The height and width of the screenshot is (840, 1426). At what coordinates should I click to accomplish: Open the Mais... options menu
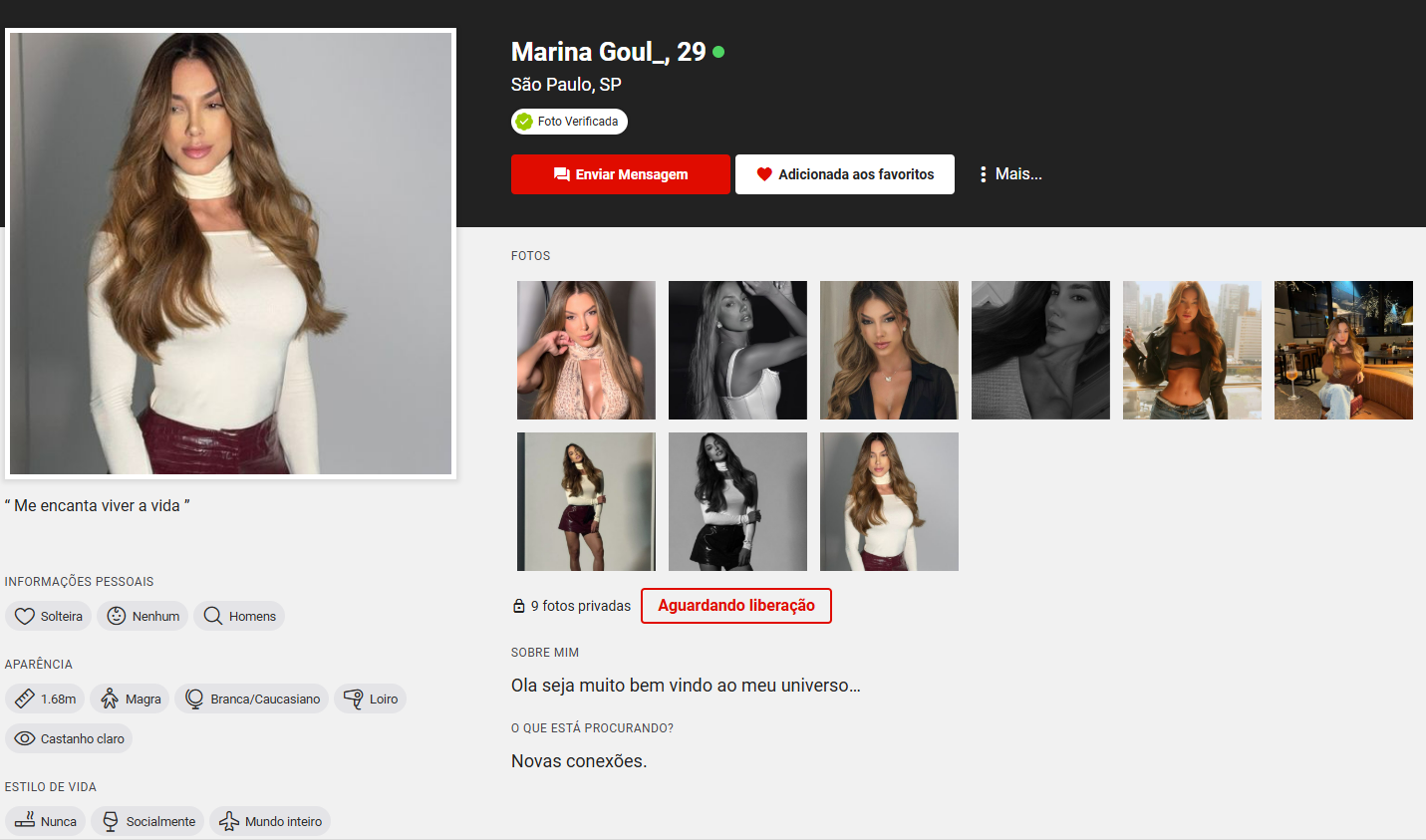point(1009,174)
